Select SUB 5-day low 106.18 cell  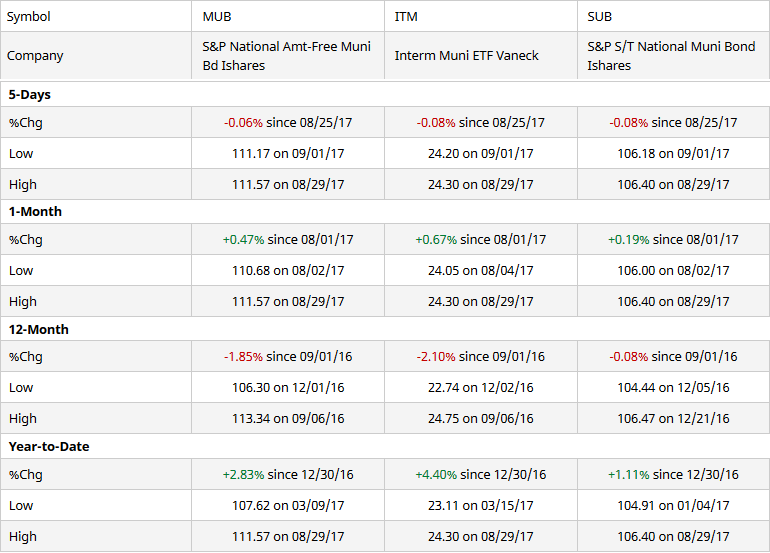point(673,153)
